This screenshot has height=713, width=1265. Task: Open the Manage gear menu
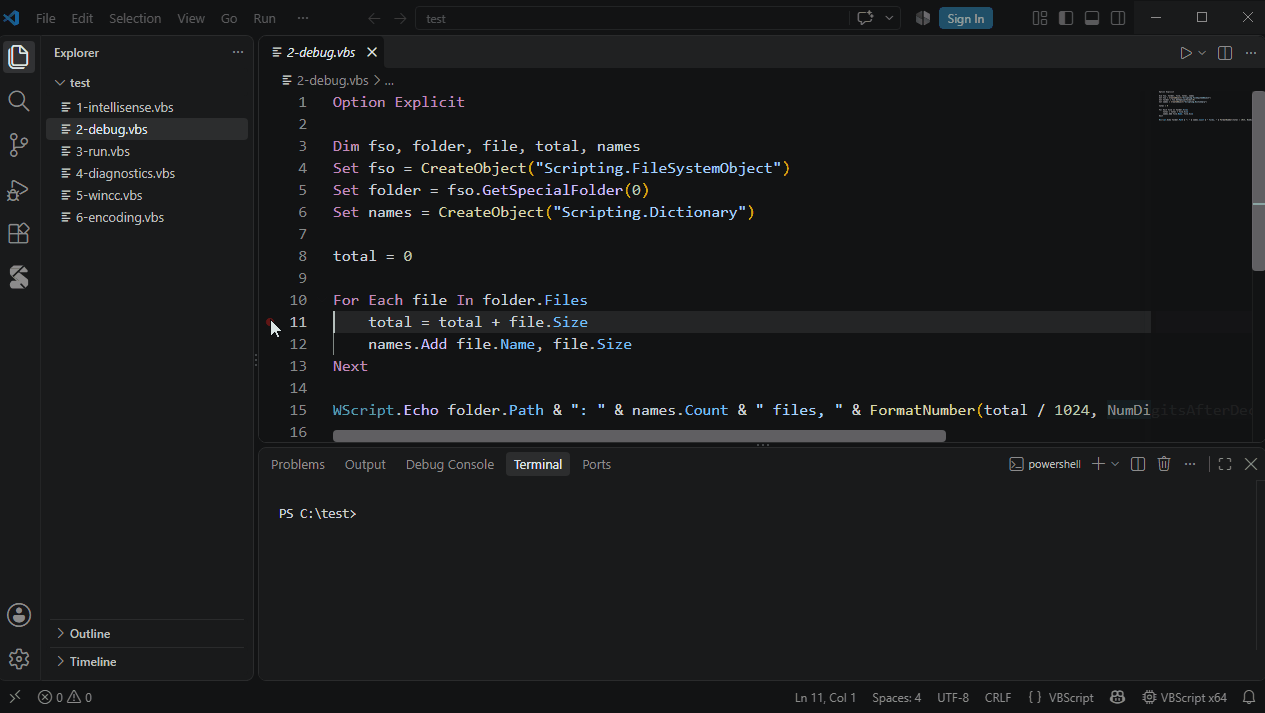coord(19,659)
